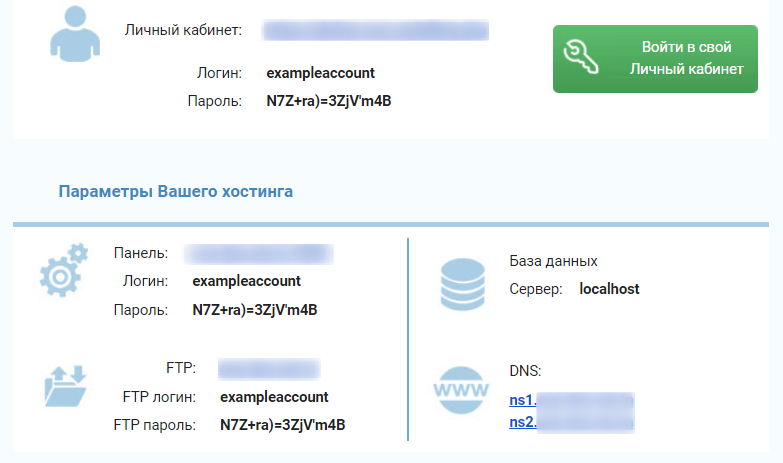
Task: Click the blurred Личный кабинет URL
Action: [x=375, y=30]
